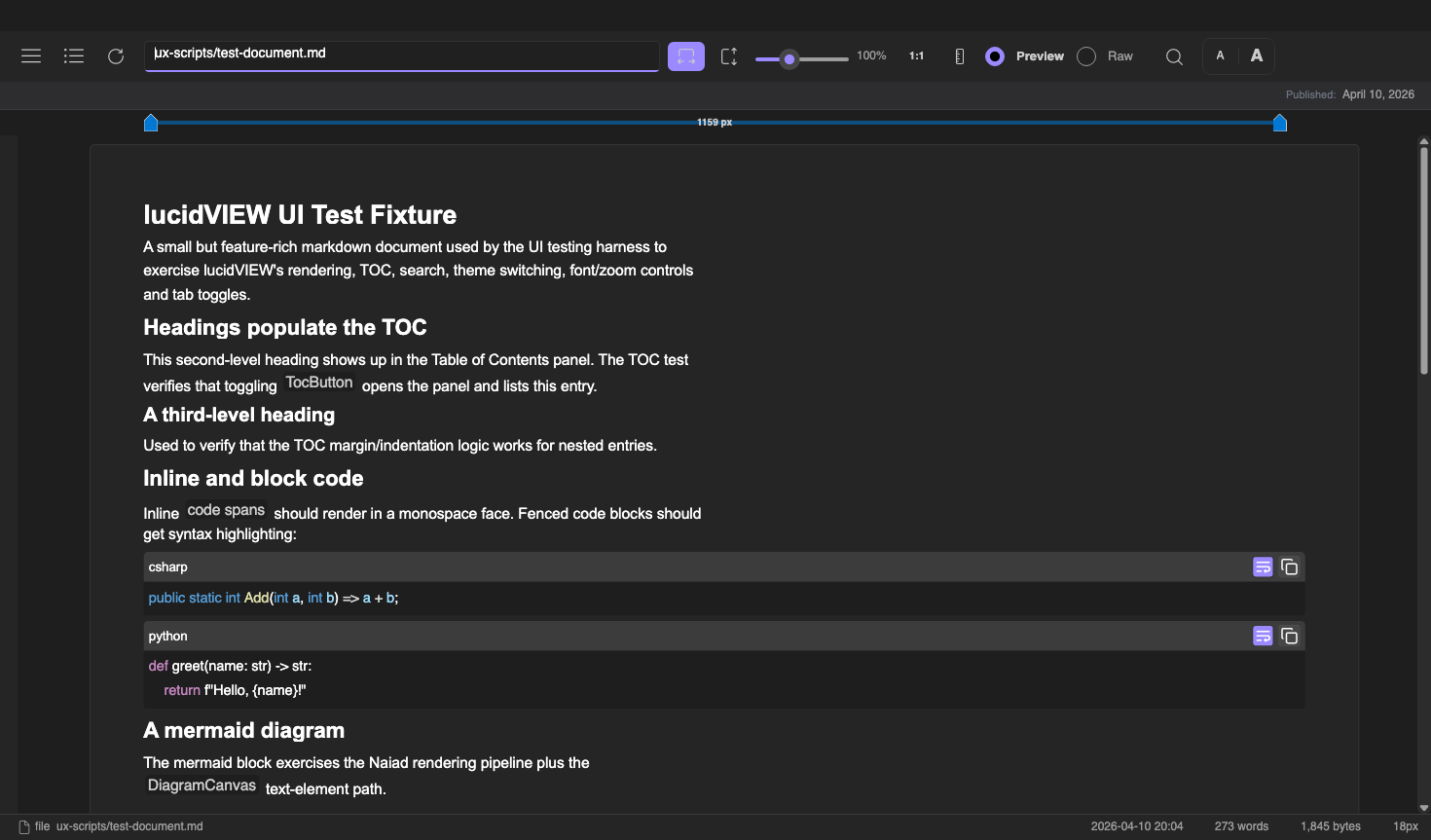Reset zoom with the 1:1 button

coord(916,56)
